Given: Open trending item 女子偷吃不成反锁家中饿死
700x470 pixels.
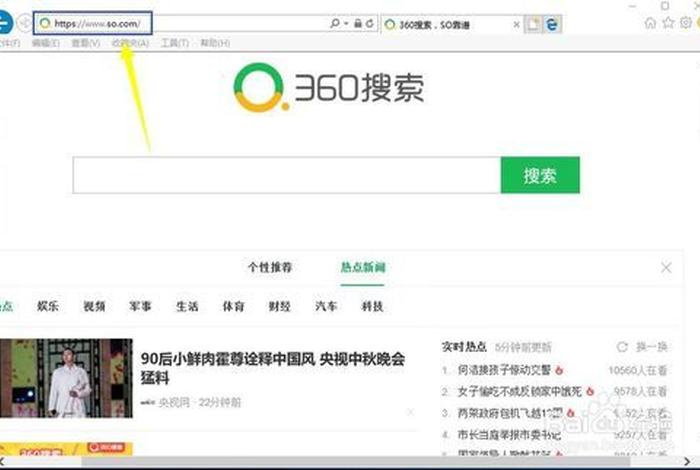Looking at the screenshot, I should 520,391.
